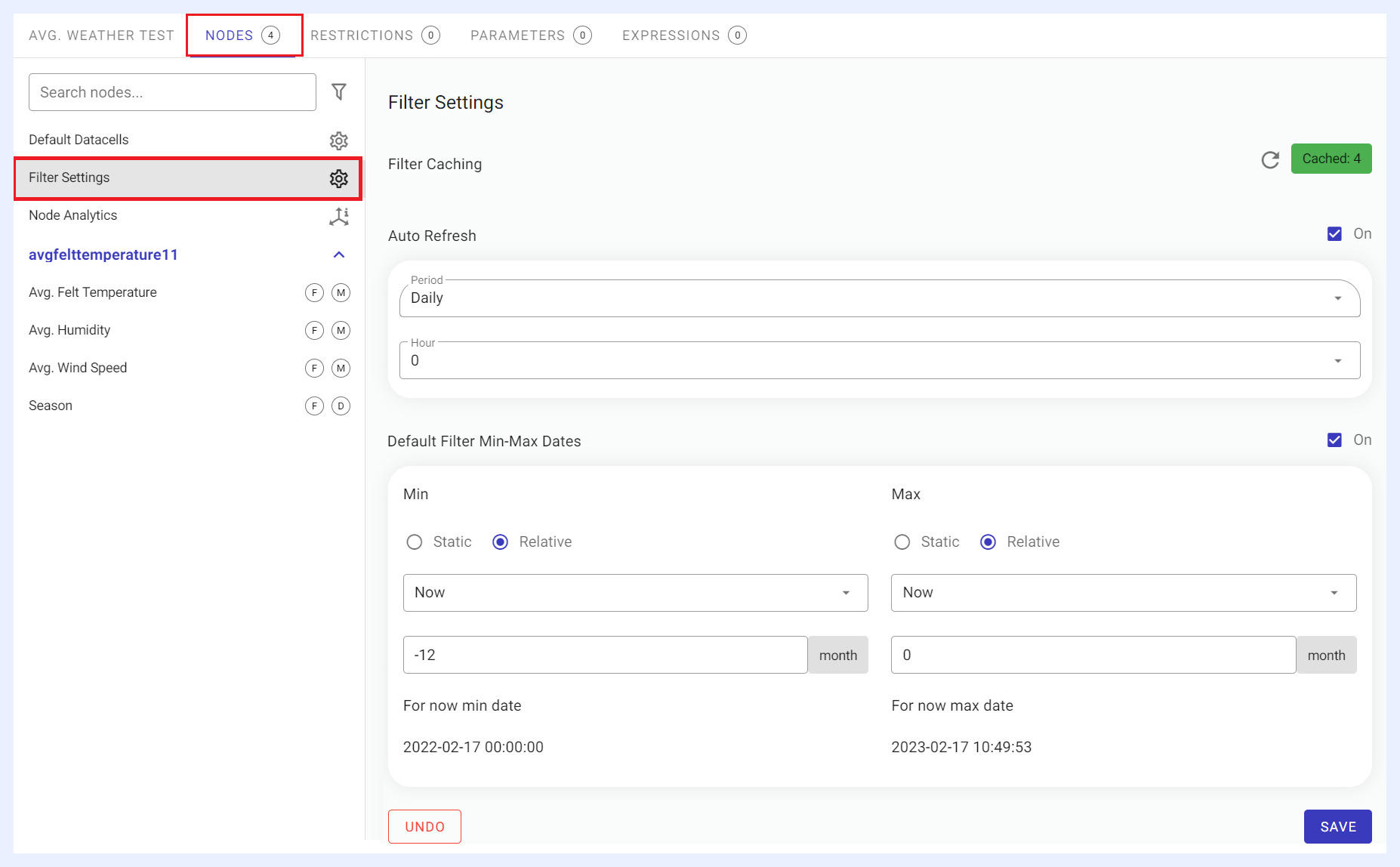Click the F badge for Avg. Humidity
Viewport: 1400px width, 867px height.
point(314,330)
